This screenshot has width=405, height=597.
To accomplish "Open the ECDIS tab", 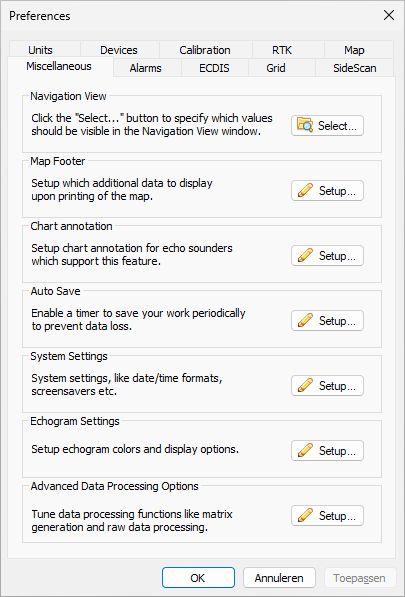I will coord(214,68).
